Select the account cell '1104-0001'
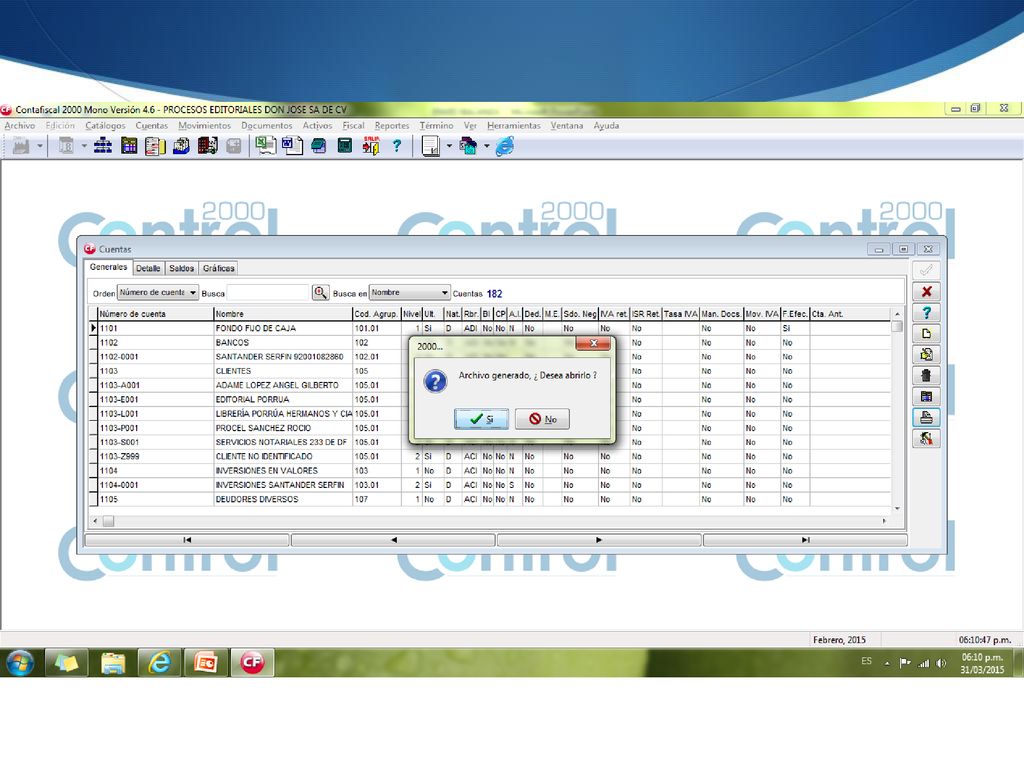This screenshot has height=768, width=1024. (155, 485)
